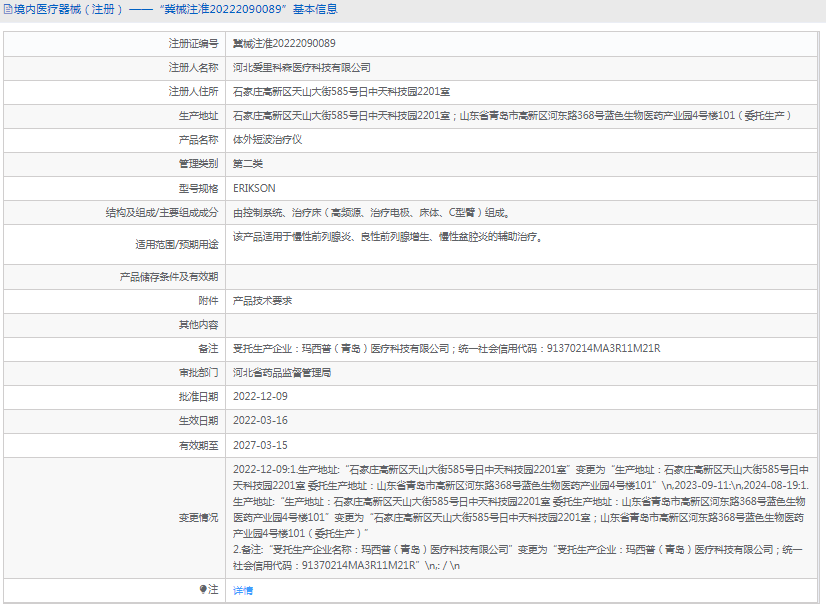826x607 pixels.
Task: Select the attachment value 产品技术要求
Action: [x=262, y=301]
